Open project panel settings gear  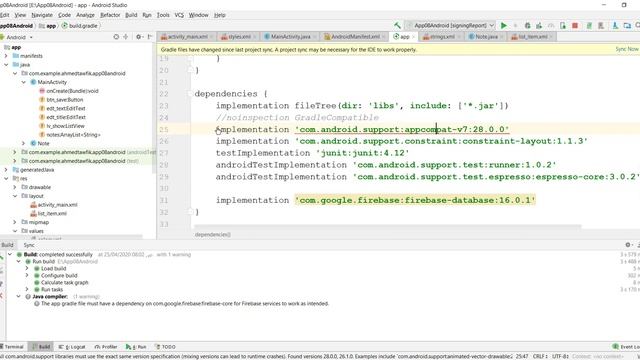click(x=139, y=37)
